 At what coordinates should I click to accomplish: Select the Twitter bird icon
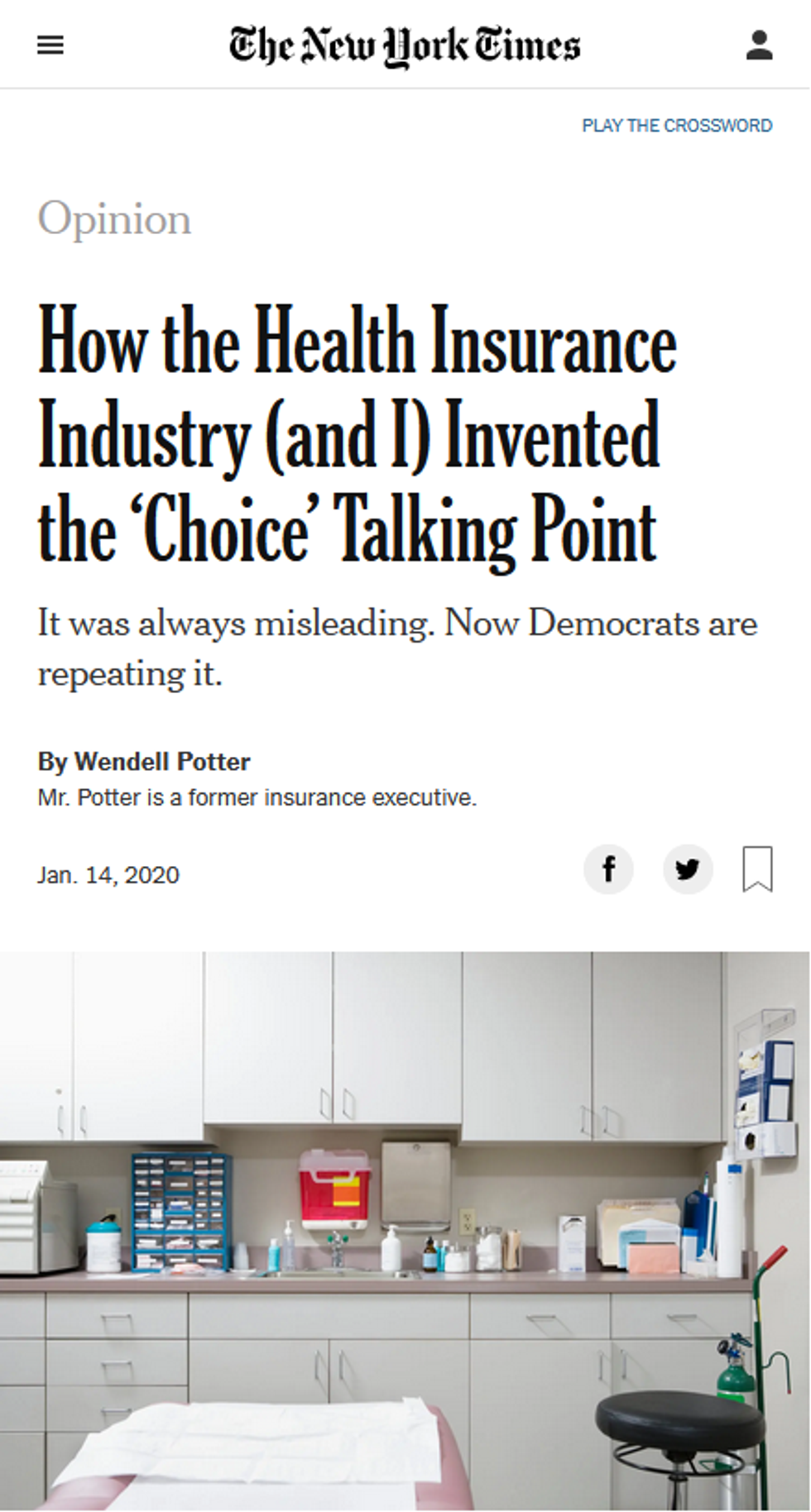tap(688, 869)
